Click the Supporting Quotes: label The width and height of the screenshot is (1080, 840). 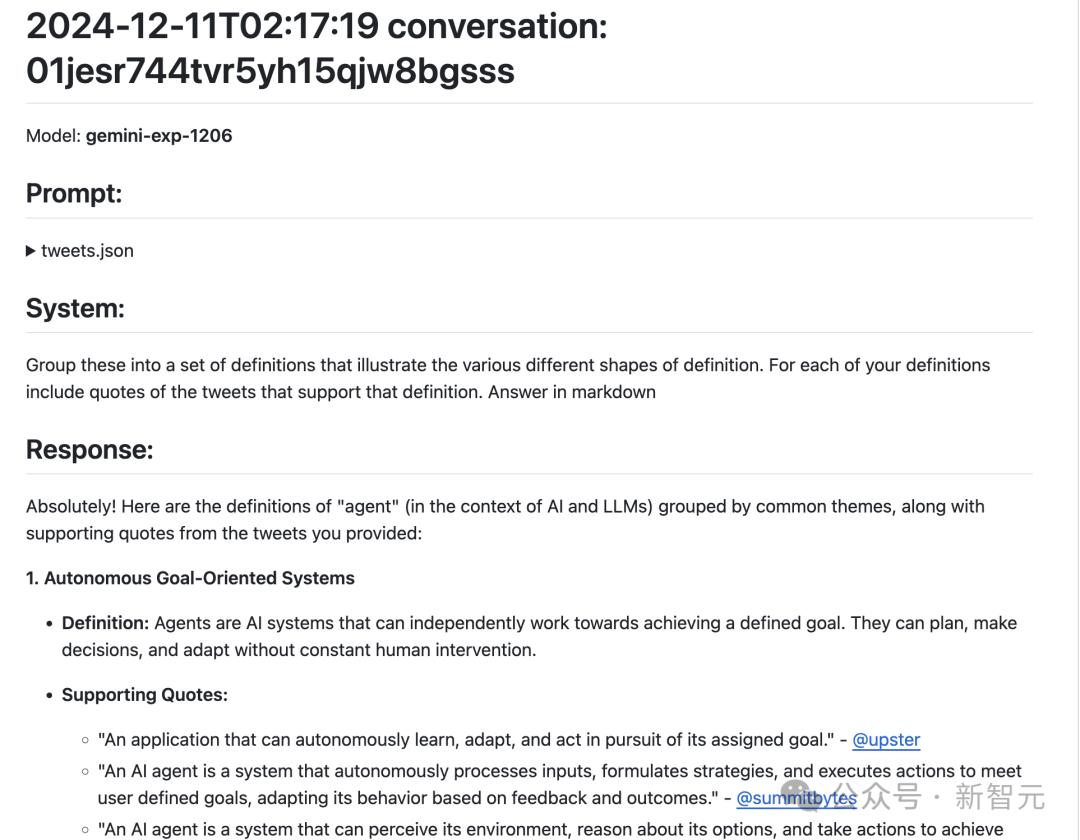(x=144, y=695)
